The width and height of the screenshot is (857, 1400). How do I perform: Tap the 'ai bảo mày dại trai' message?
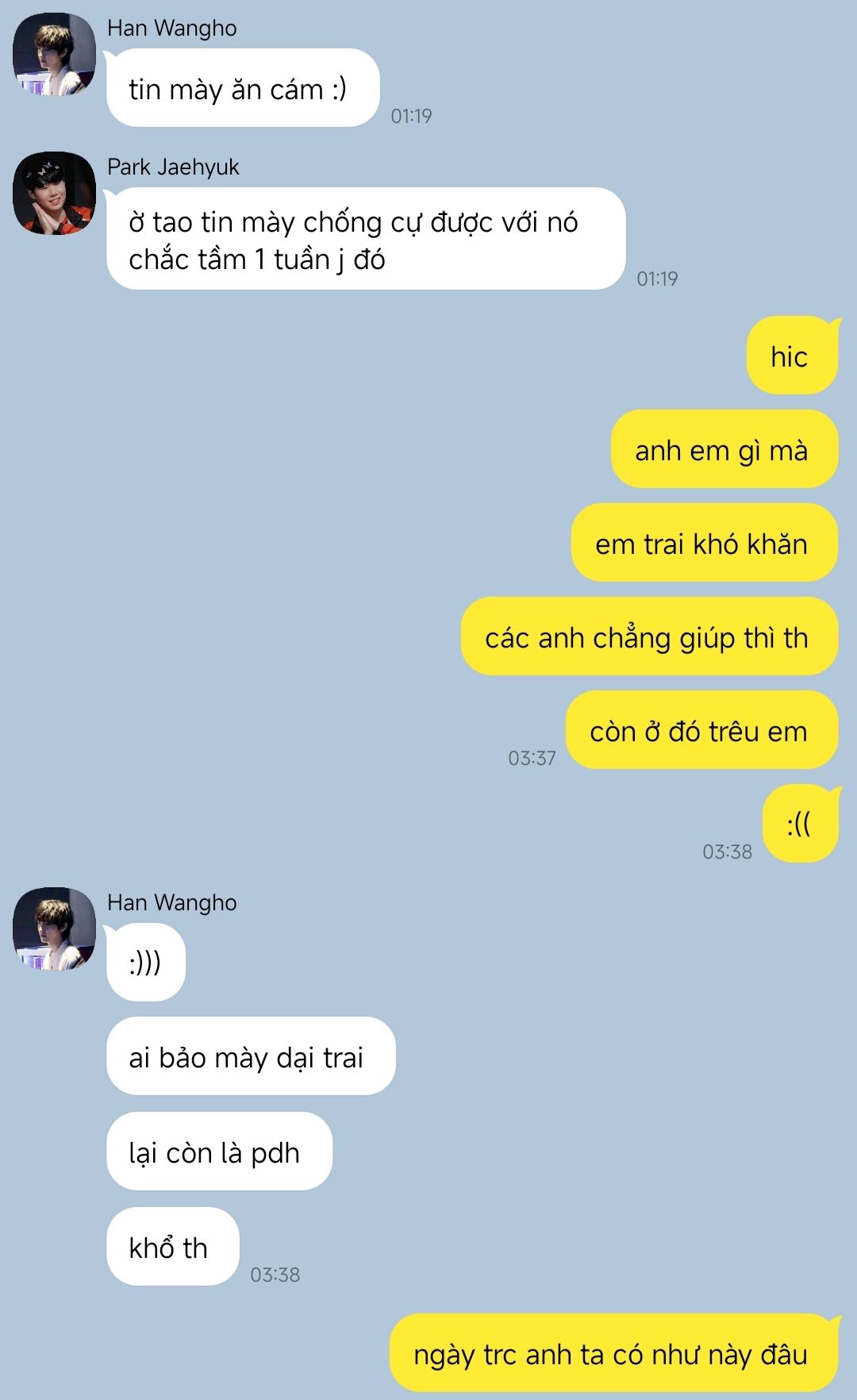[x=251, y=1056]
